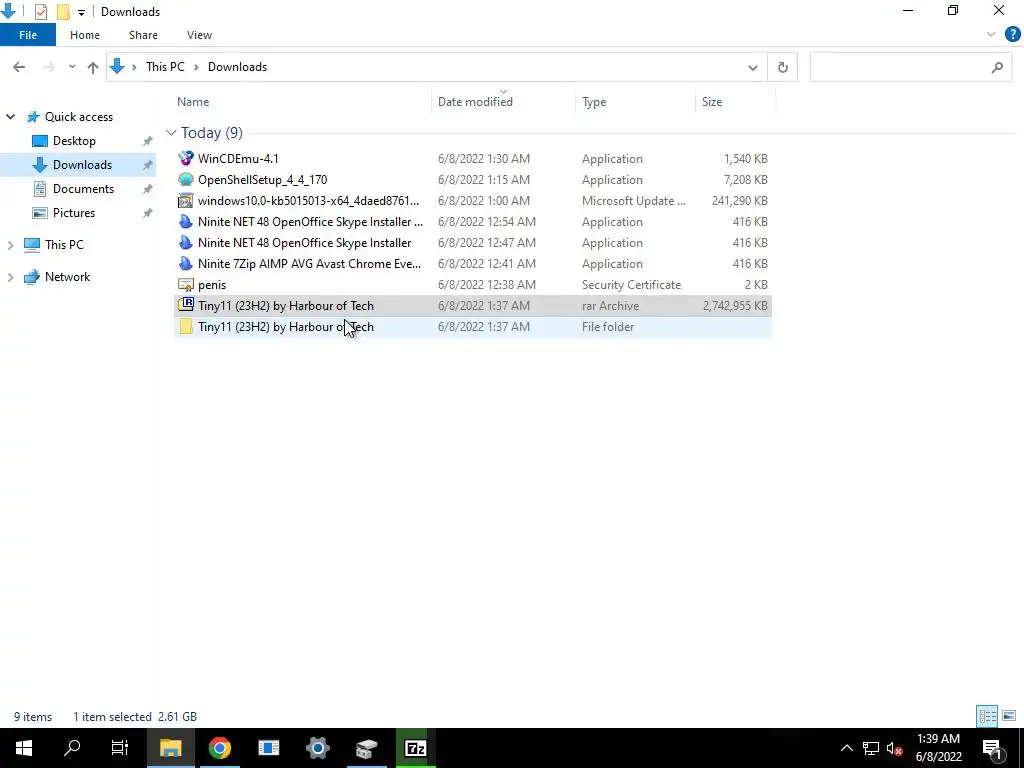Image resolution: width=1024 pixels, height=768 pixels.
Task: Open the File menu
Action: click(27, 35)
